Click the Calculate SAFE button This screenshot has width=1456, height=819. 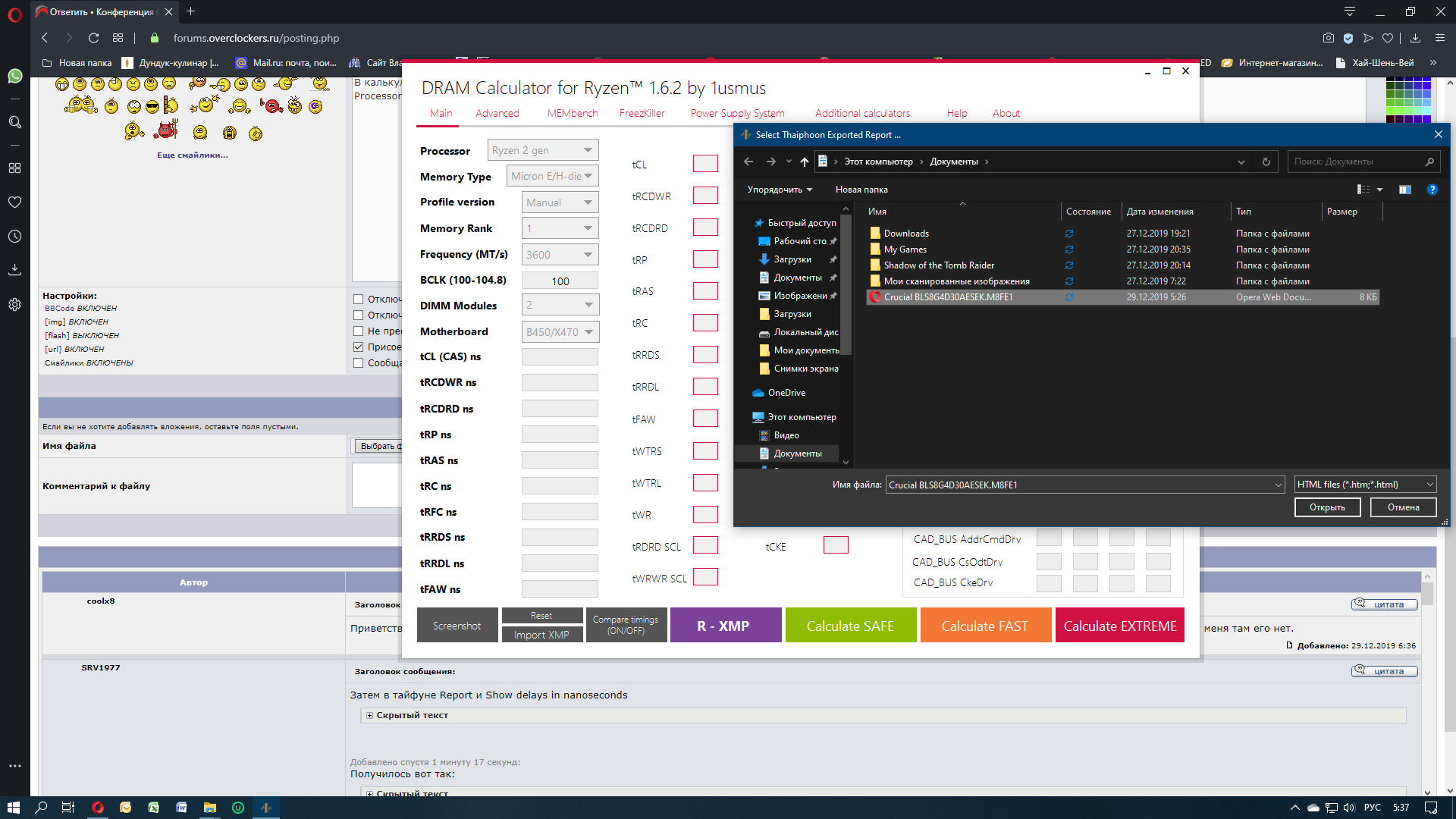(850, 626)
